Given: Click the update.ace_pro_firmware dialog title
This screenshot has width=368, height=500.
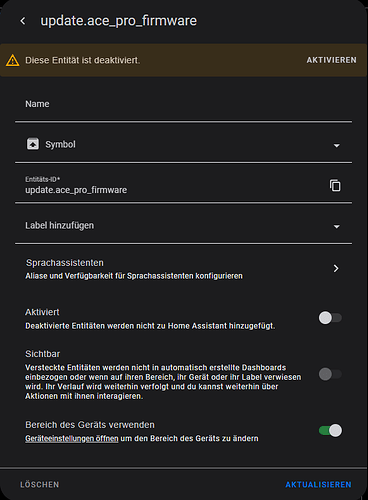Looking at the screenshot, I should (x=119, y=21).
